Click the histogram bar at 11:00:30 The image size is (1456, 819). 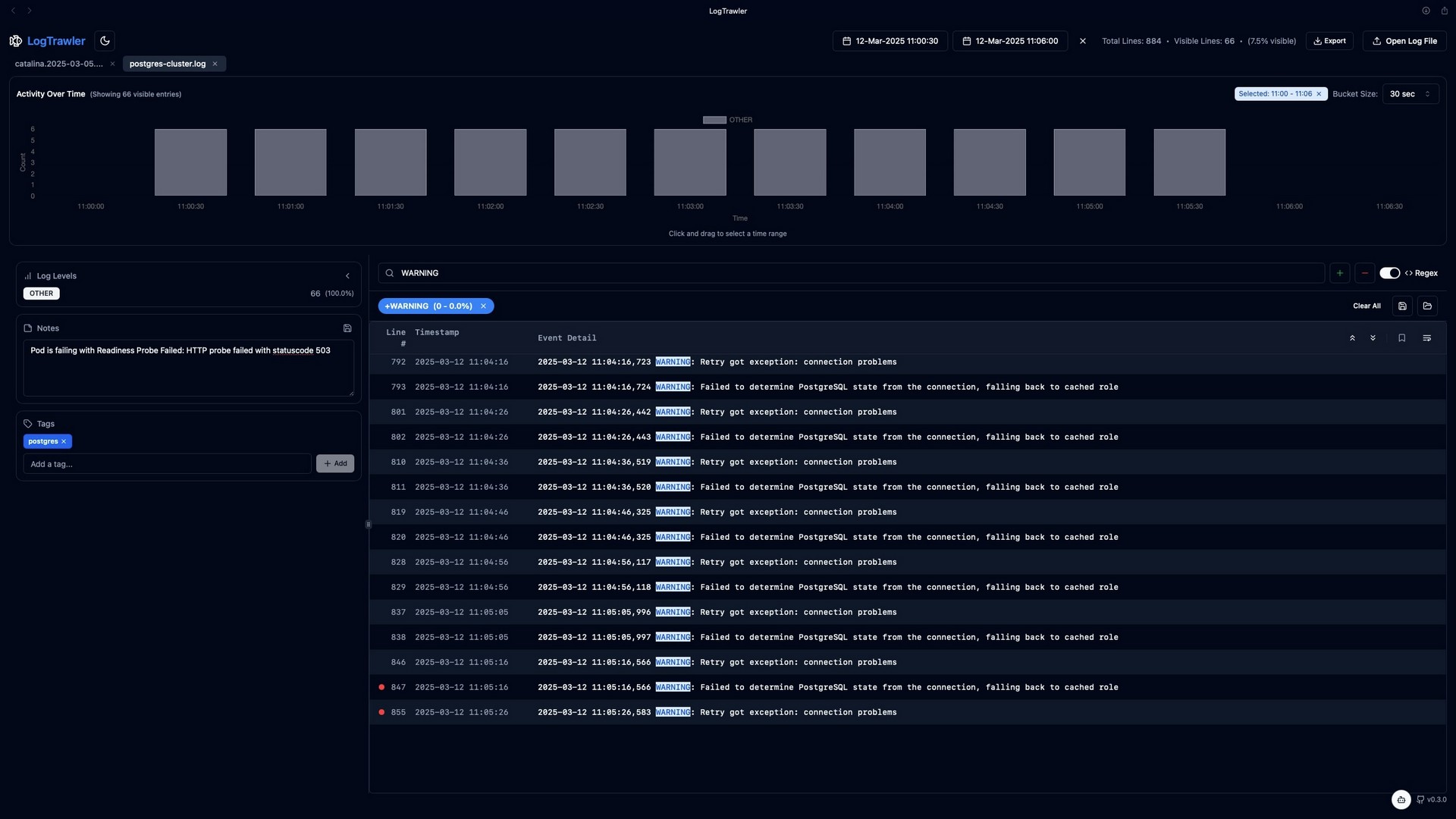tap(190, 162)
